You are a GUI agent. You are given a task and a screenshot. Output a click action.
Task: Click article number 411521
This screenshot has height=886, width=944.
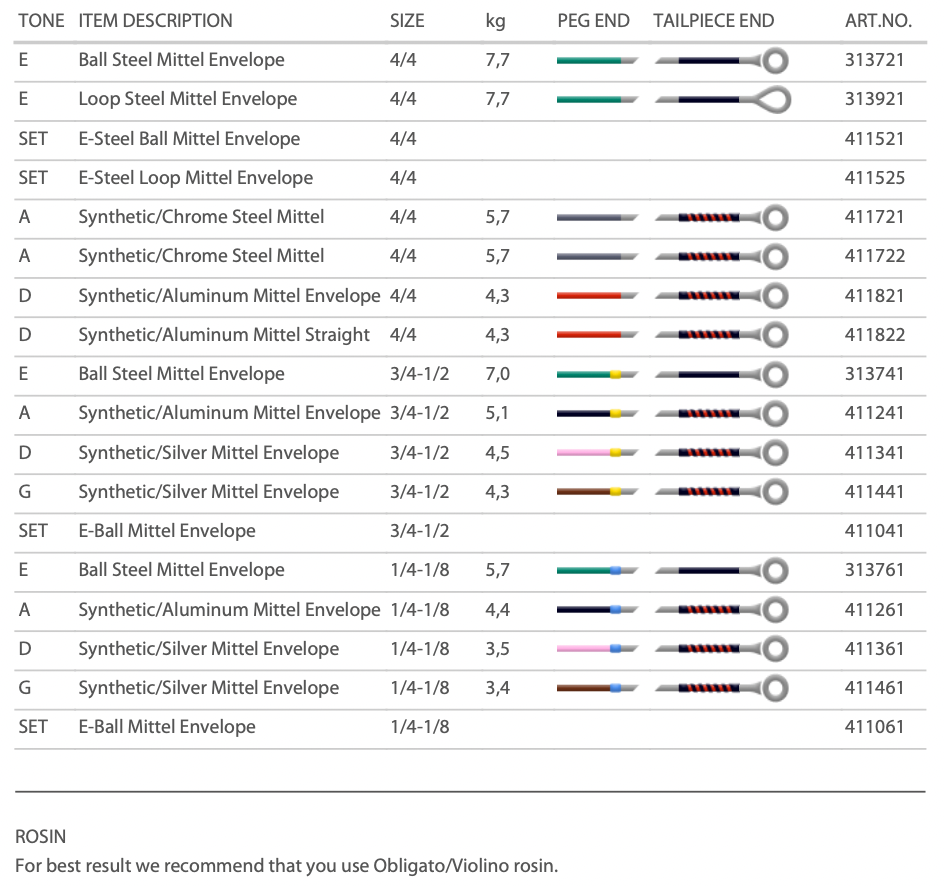pos(874,138)
